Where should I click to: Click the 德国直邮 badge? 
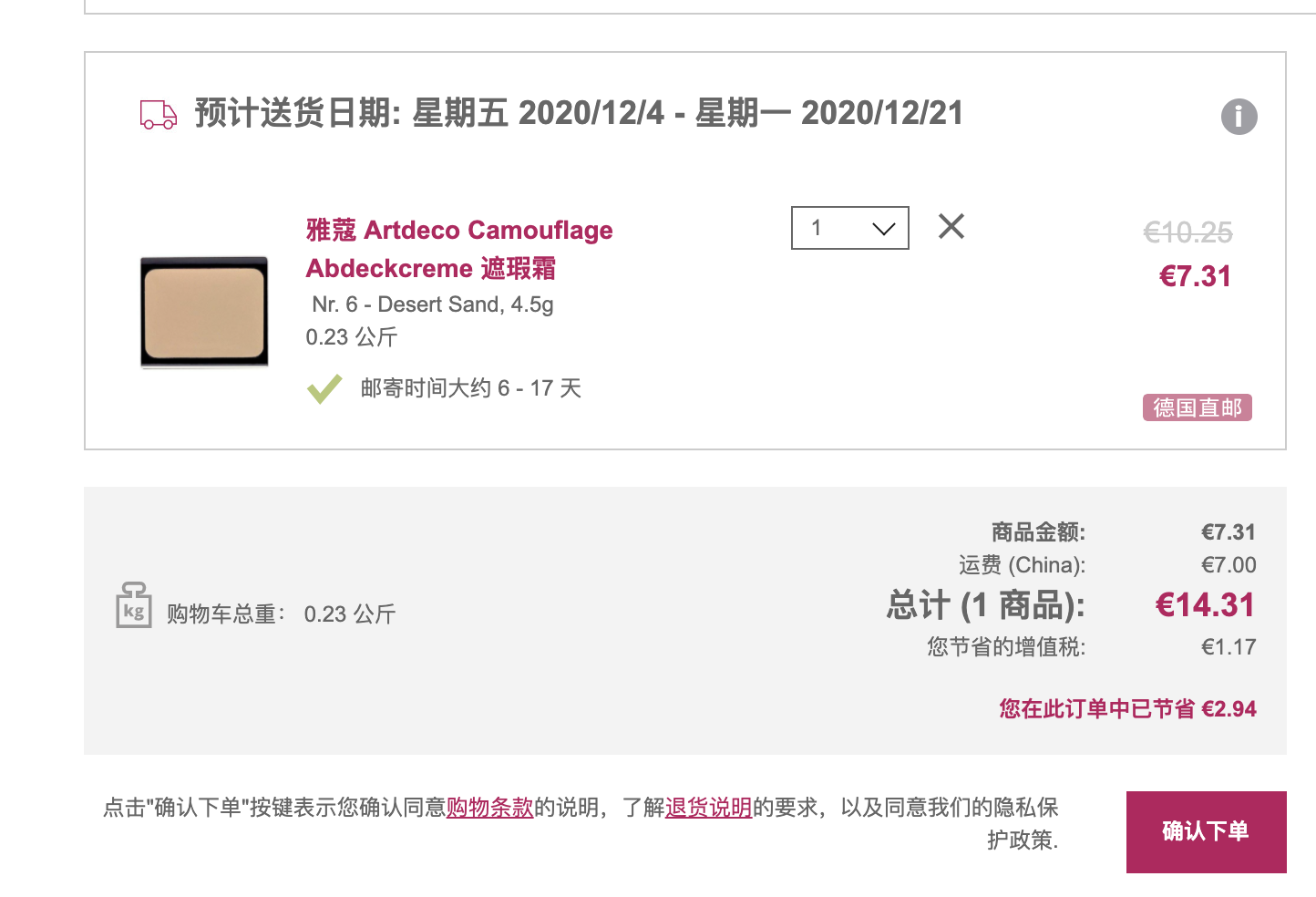(x=1198, y=407)
